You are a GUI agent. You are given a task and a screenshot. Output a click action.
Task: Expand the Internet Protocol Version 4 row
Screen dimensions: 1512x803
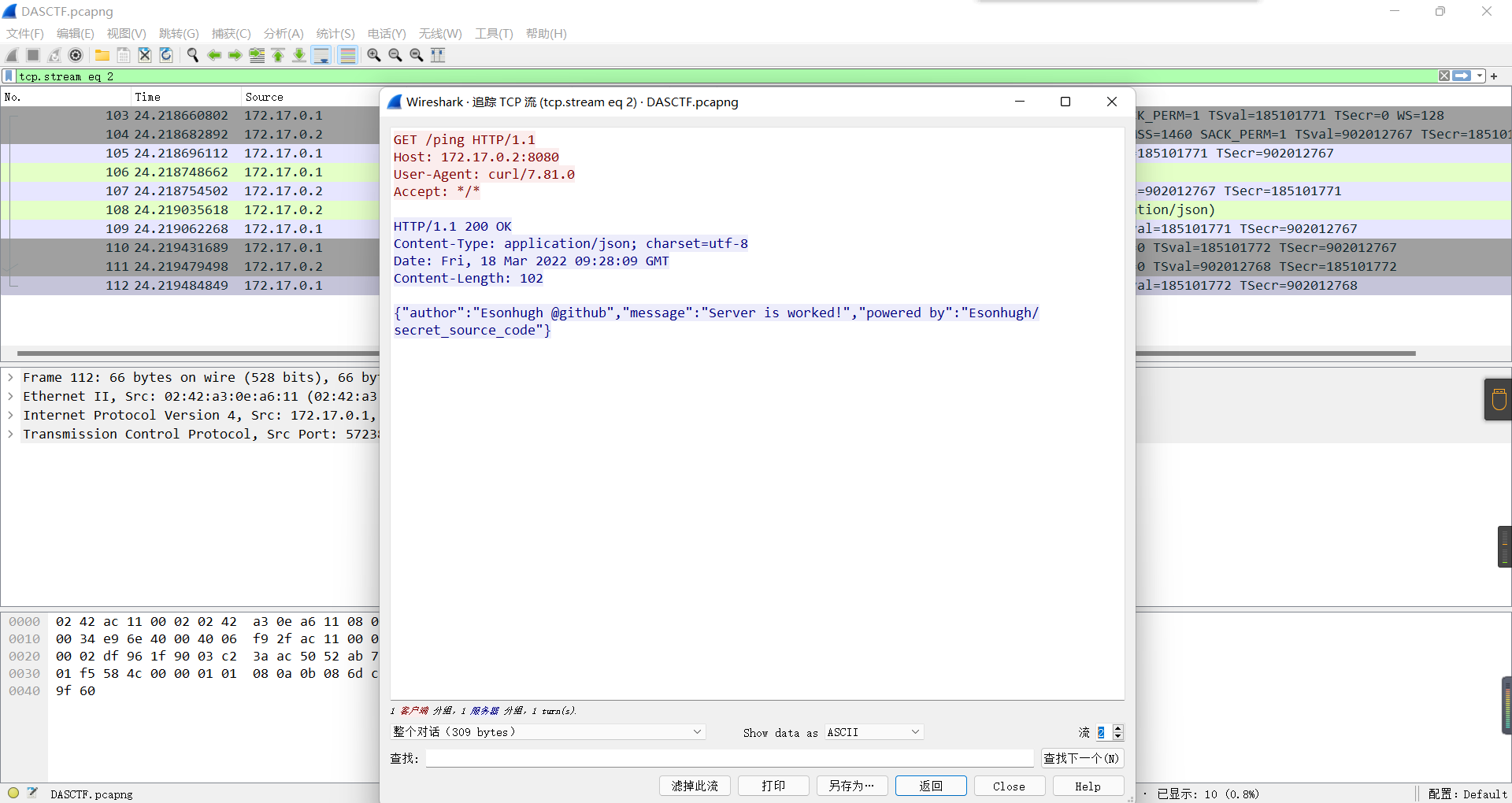click(x=10, y=416)
